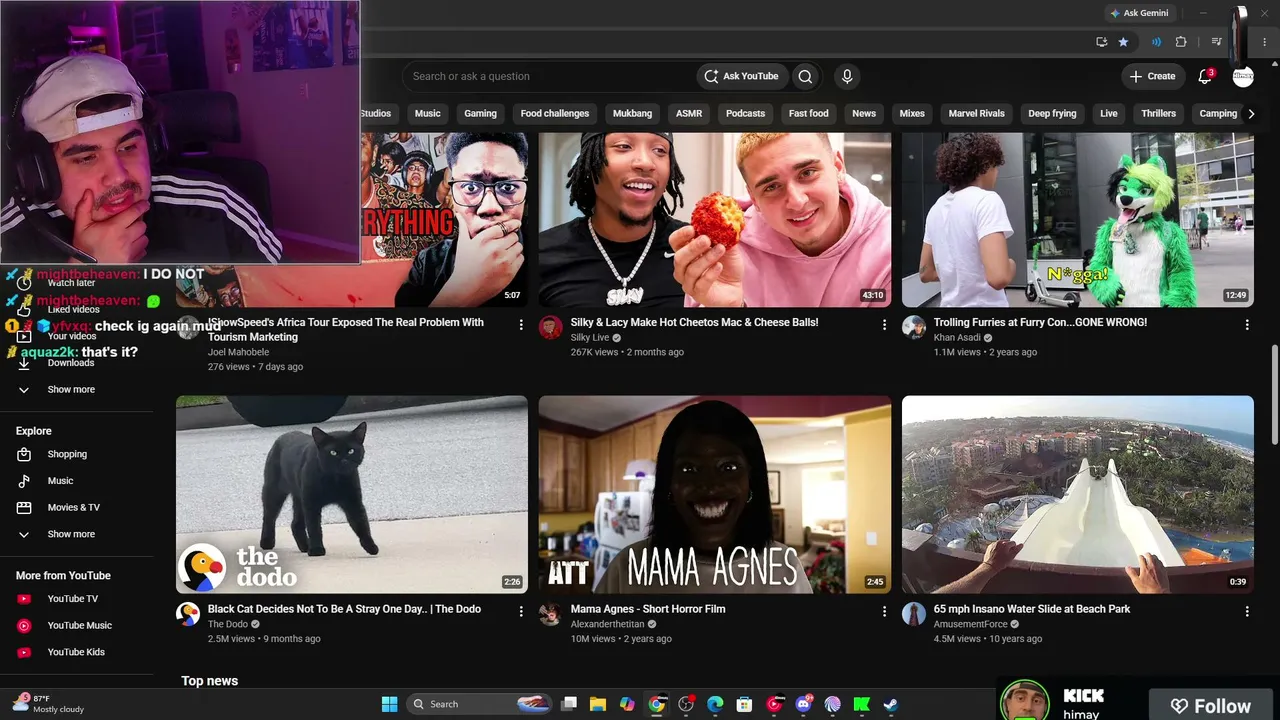Open Discord from the taskbar

pyautogui.click(x=803, y=704)
